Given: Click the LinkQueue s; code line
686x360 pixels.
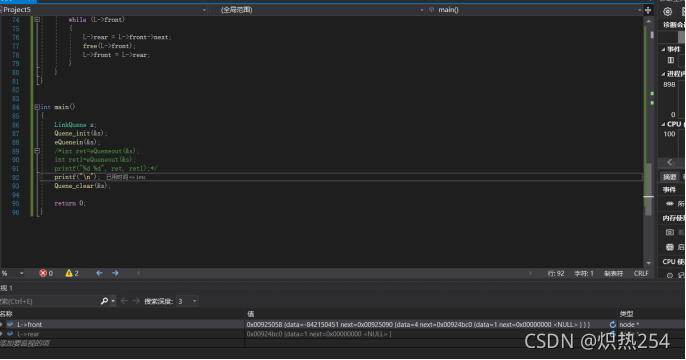Looking at the screenshot, I should [75, 125].
